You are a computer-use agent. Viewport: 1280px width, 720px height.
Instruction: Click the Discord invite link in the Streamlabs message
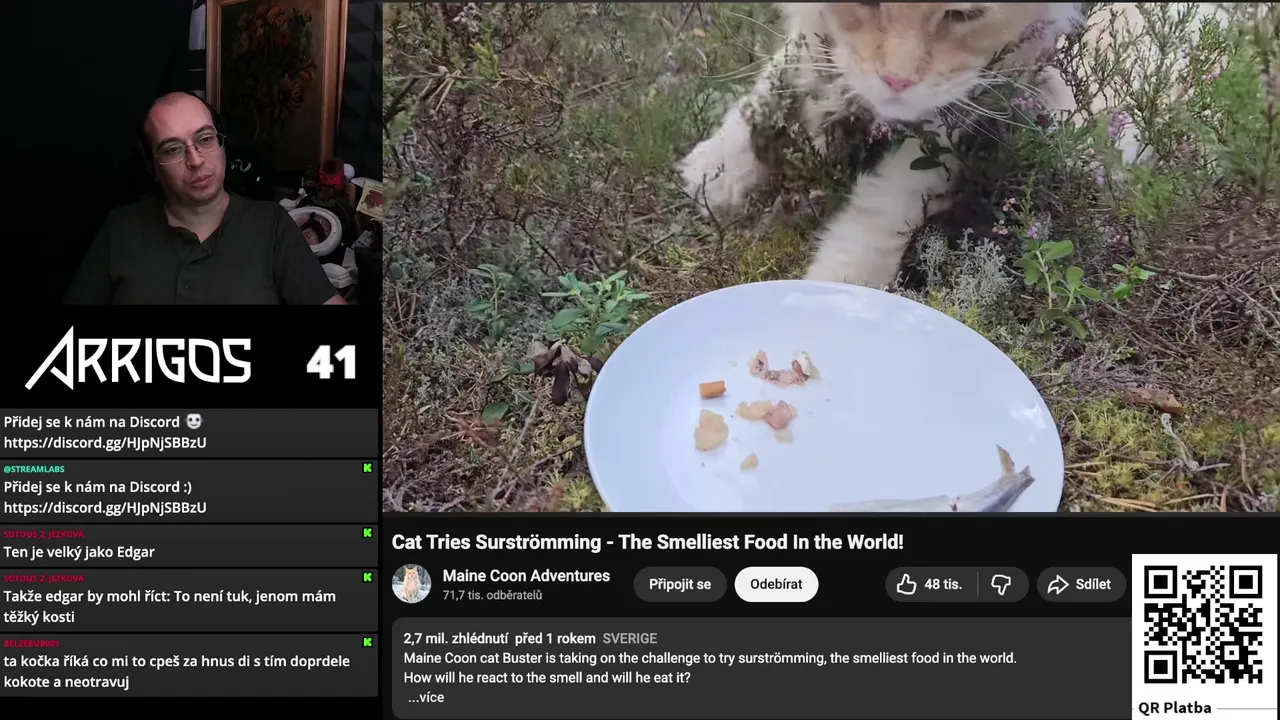(105, 508)
